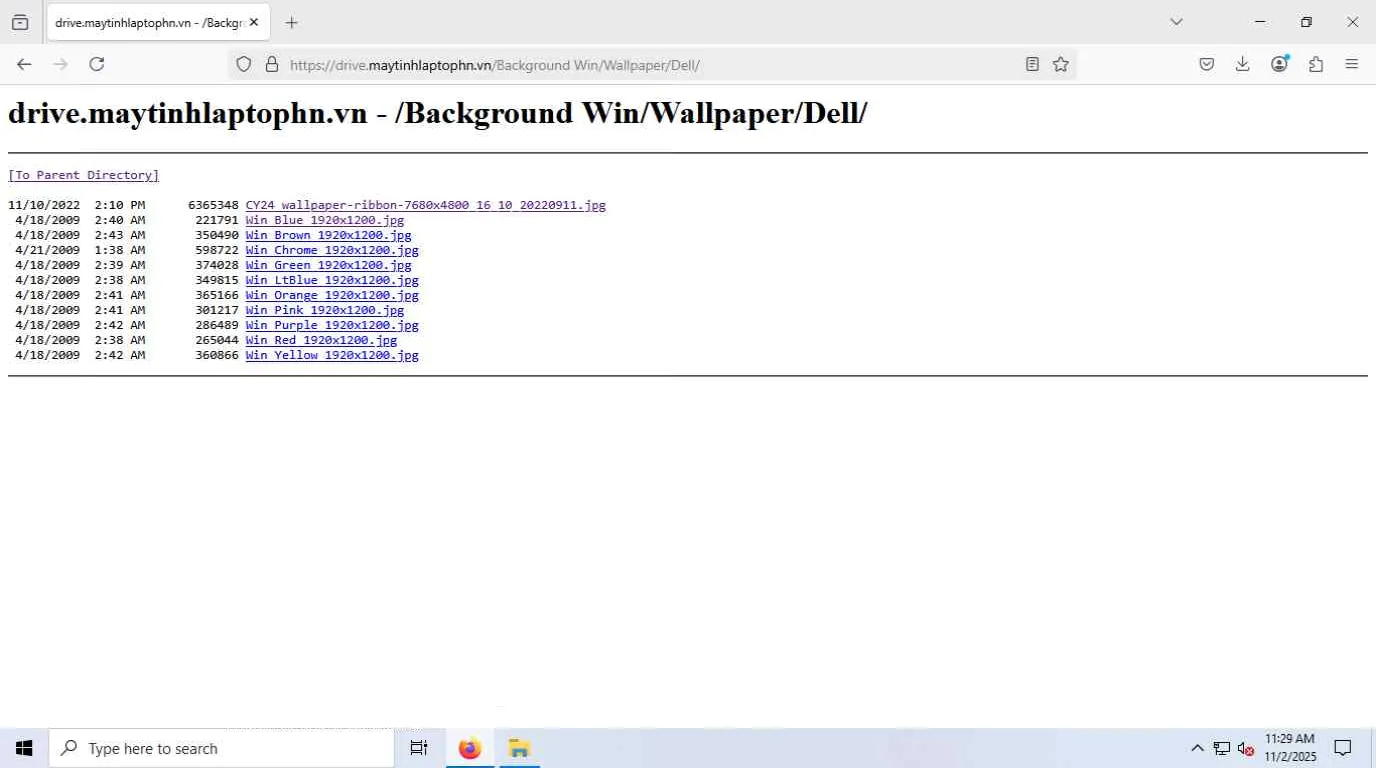
Task: Reload the current page
Action: click(x=97, y=64)
